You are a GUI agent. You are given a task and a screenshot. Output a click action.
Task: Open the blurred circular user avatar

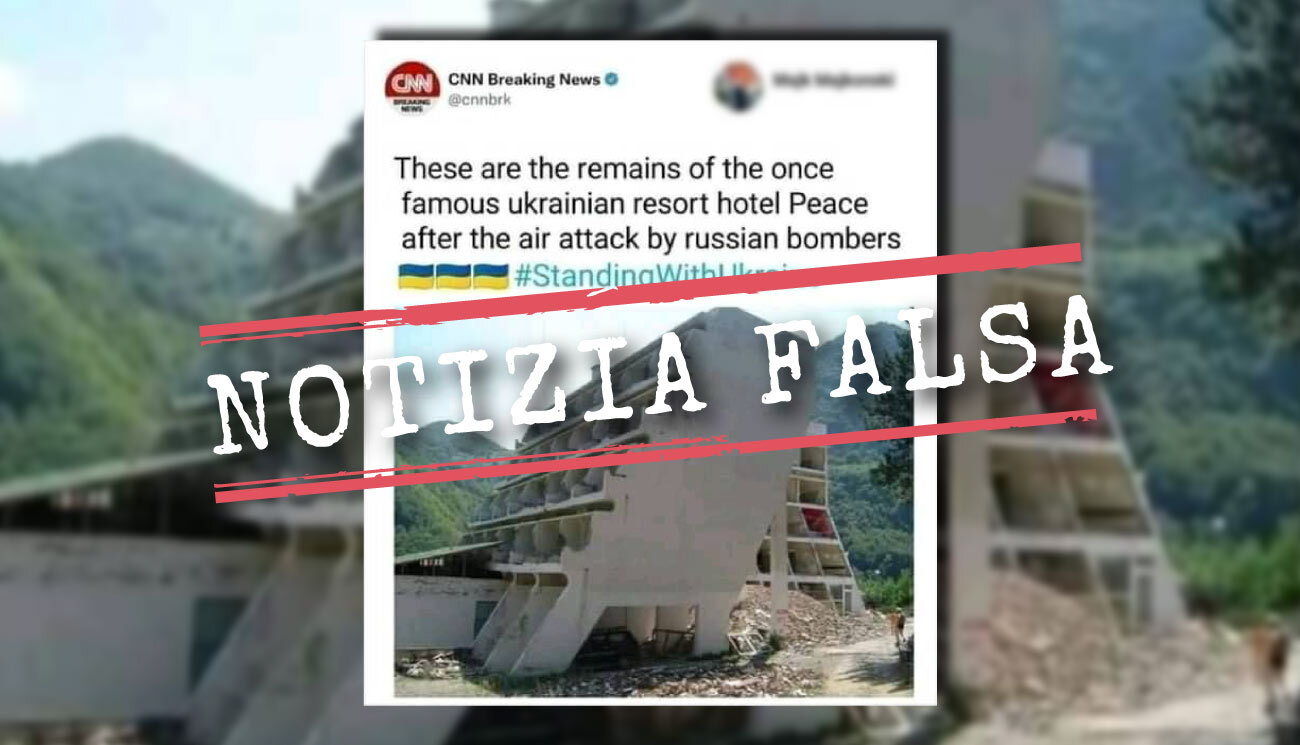738,86
